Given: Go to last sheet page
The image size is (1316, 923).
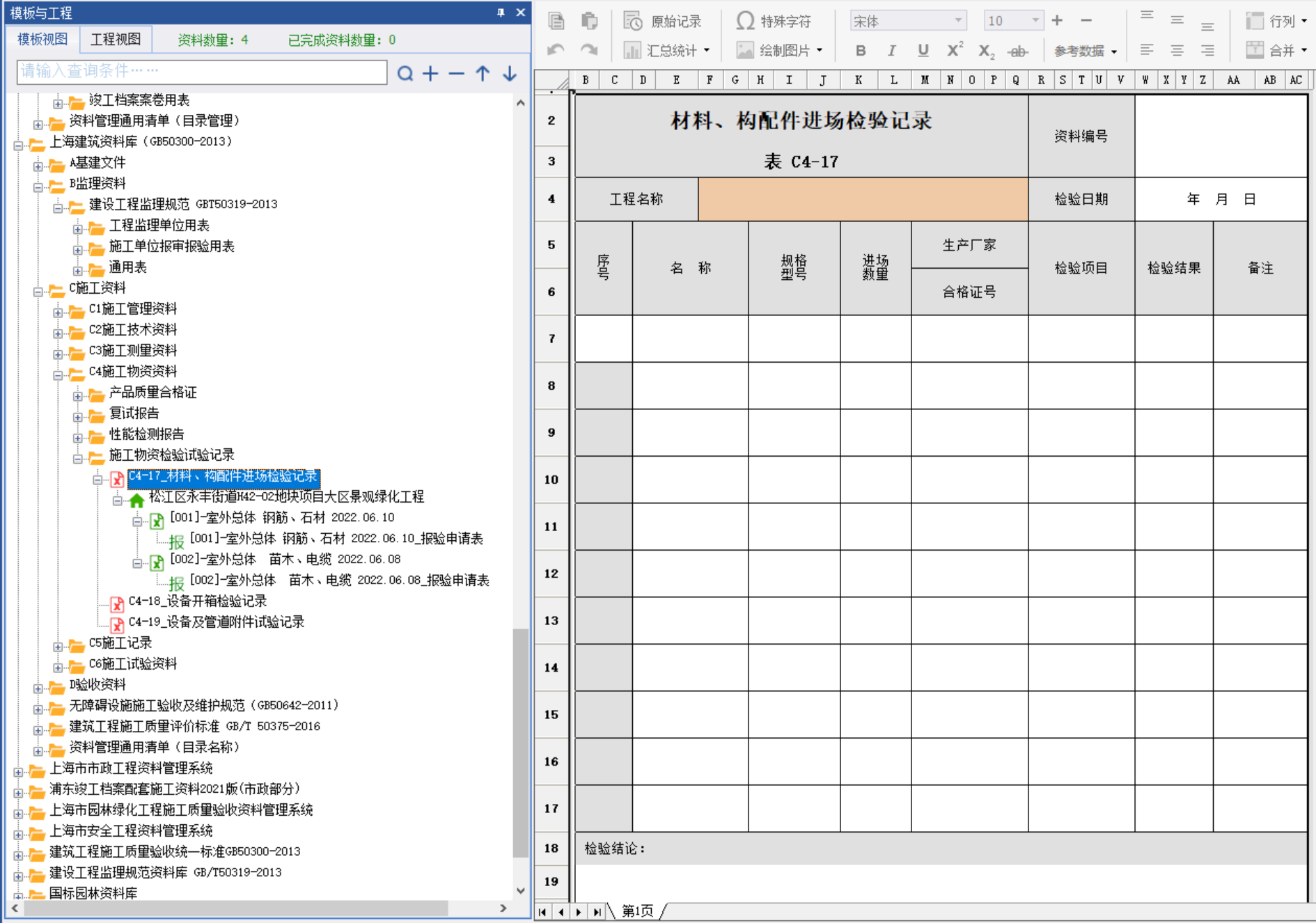Looking at the screenshot, I should click(597, 912).
